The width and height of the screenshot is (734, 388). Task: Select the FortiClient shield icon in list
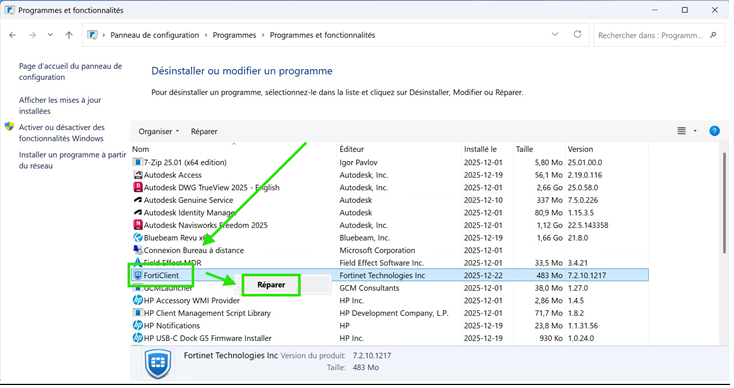coord(138,275)
